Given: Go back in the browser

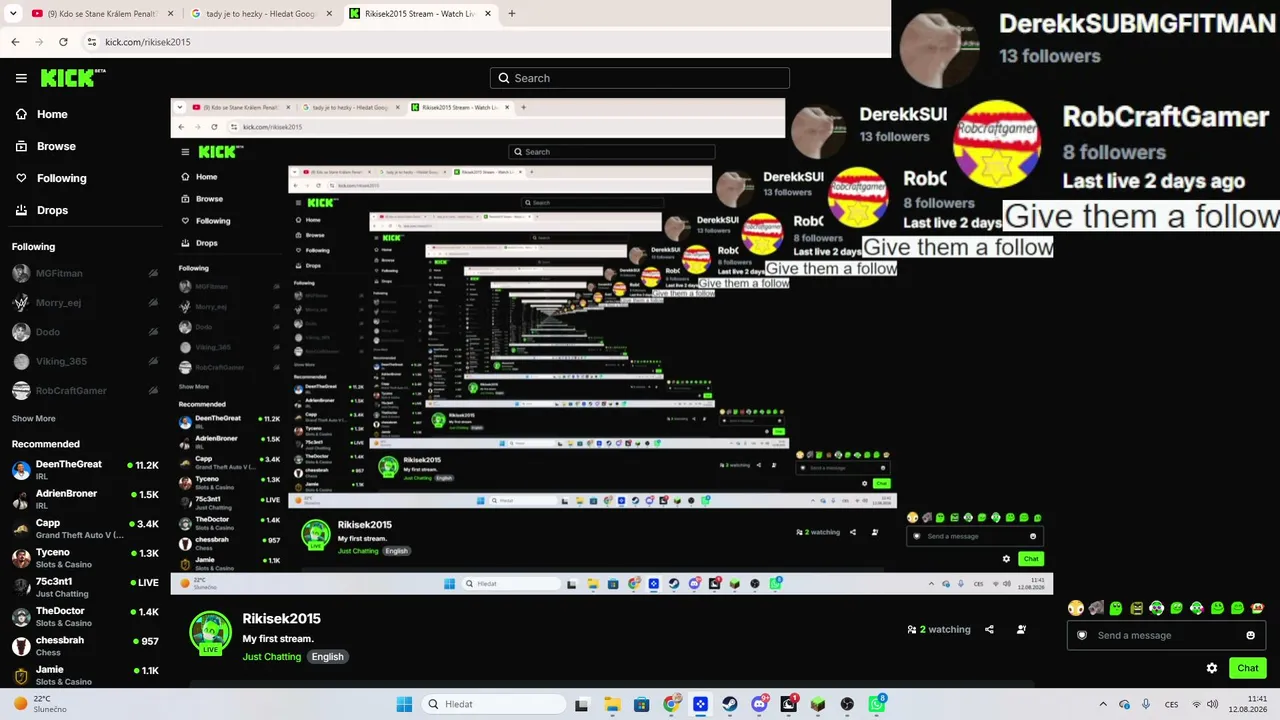Looking at the screenshot, I should (15, 42).
